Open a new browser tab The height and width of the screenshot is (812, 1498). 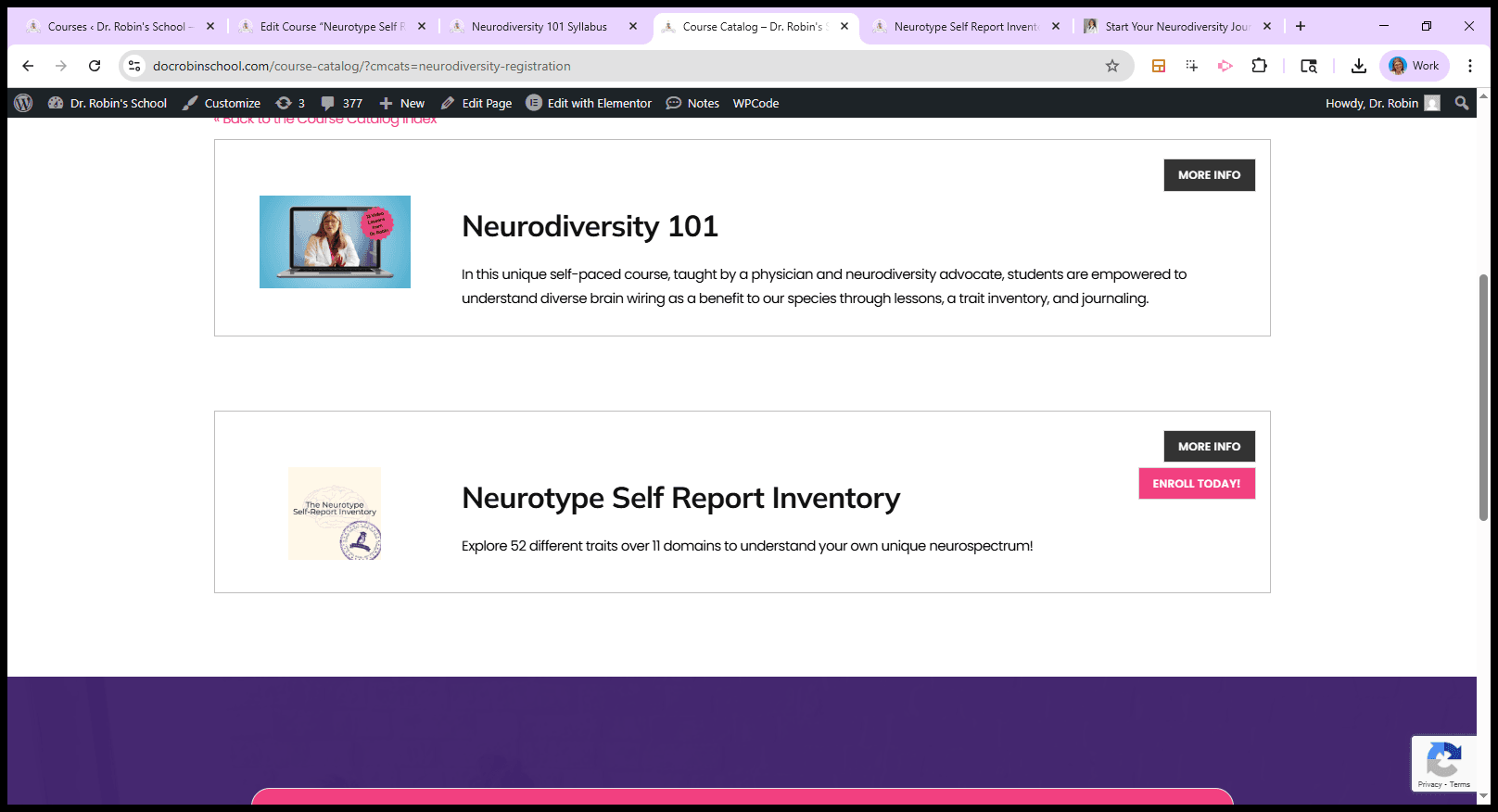pyautogui.click(x=1301, y=26)
